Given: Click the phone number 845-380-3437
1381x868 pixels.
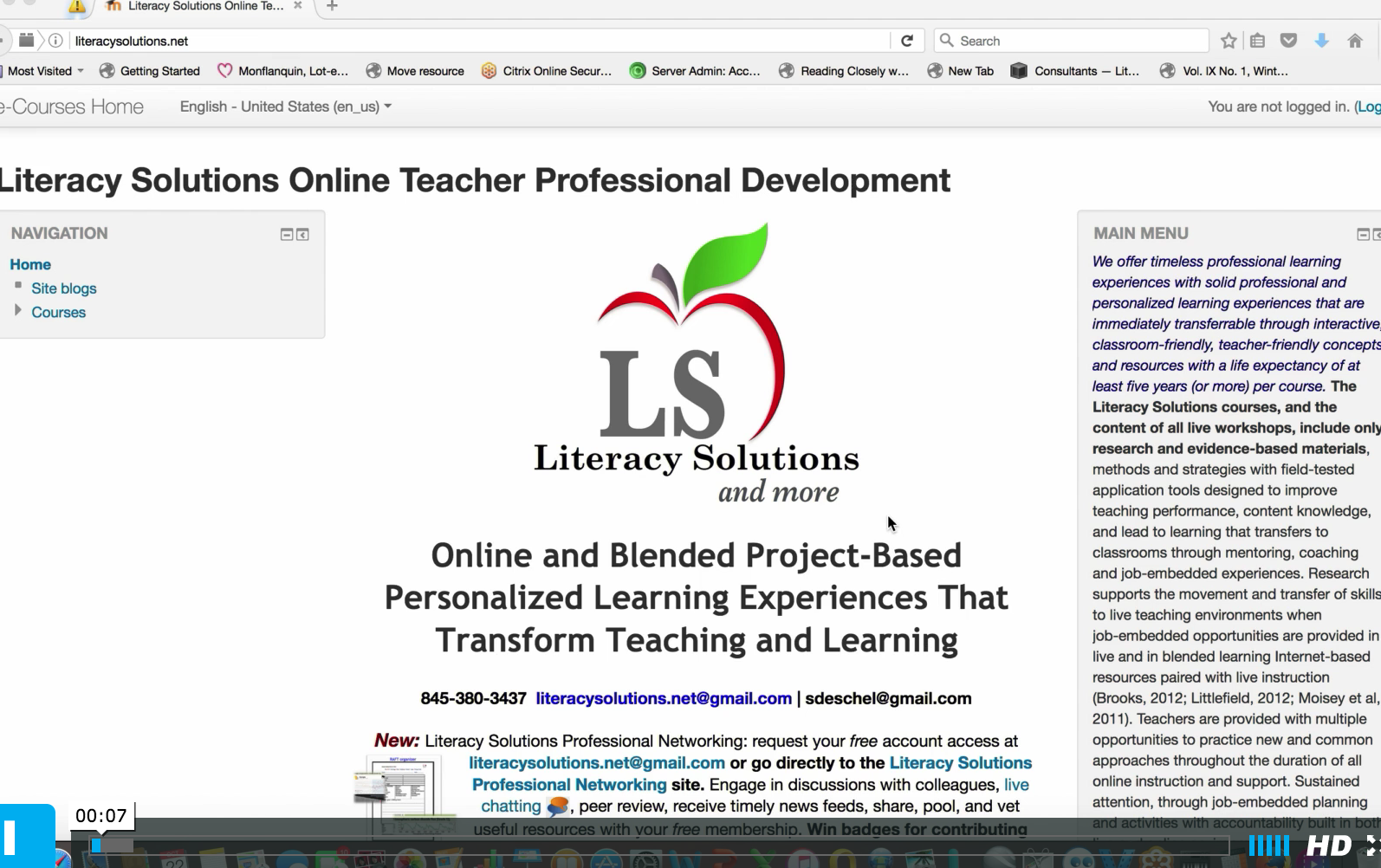Looking at the screenshot, I should (x=473, y=698).
